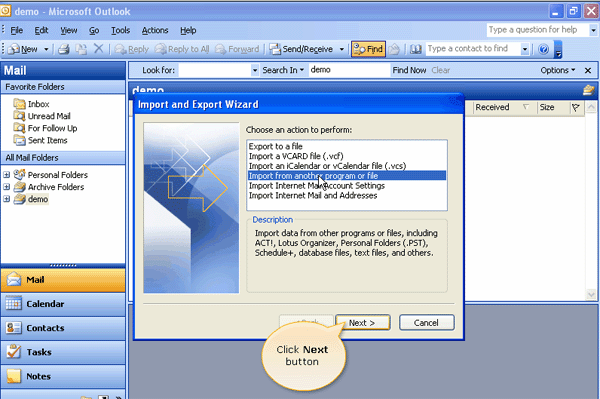Click the blue Help question mark icon

tap(543, 49)
